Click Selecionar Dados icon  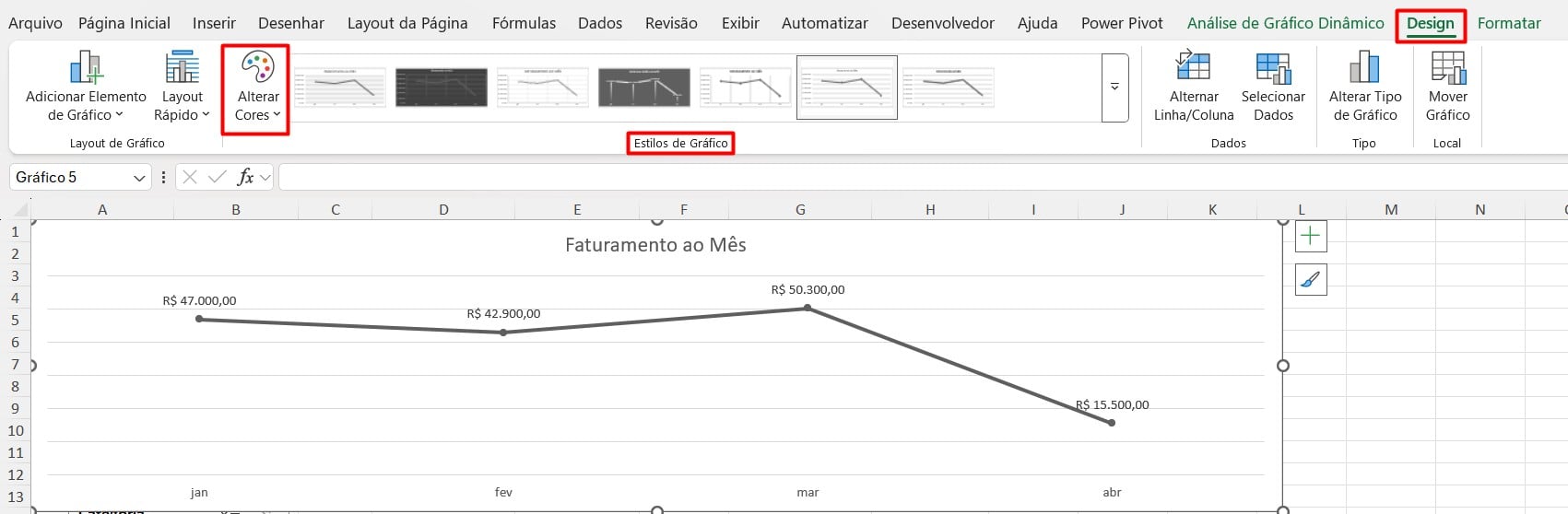1273,68
